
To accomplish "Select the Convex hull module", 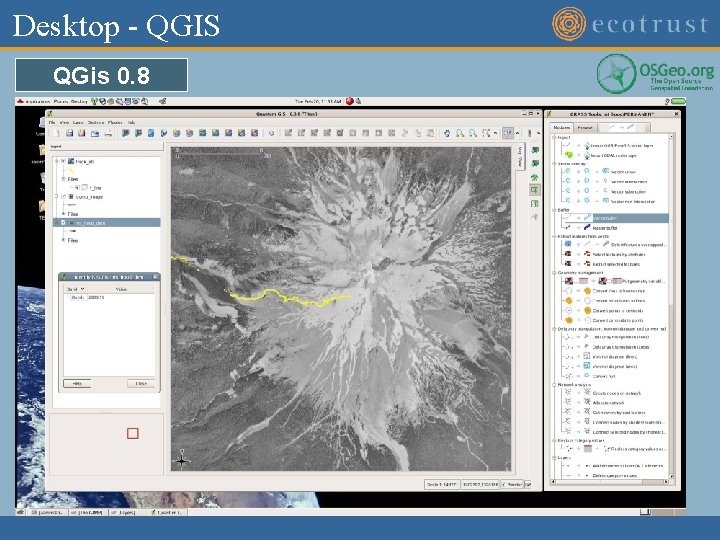I will point(604,376).
